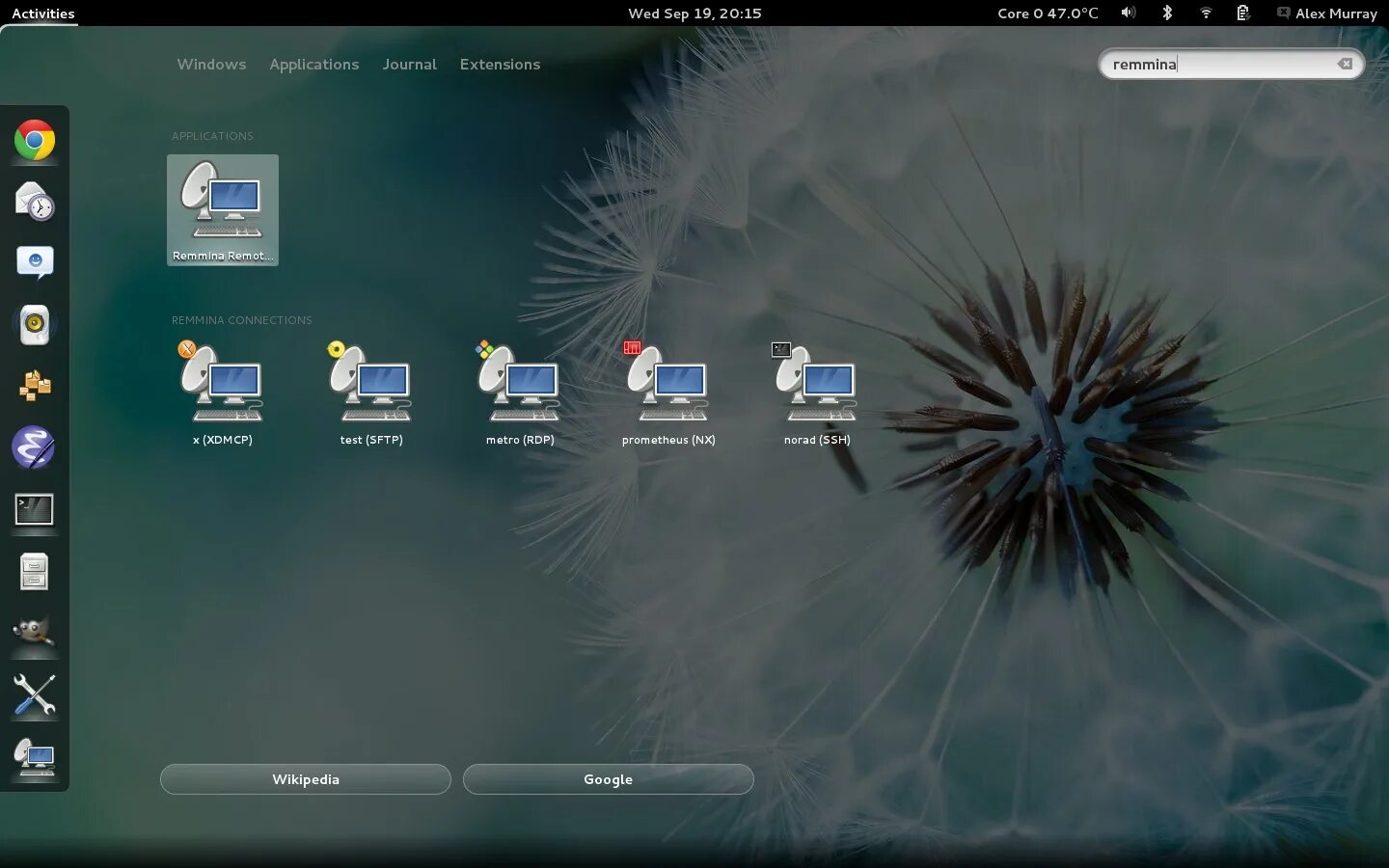Open the Empathy chat icon in dash

pos(35,262)
